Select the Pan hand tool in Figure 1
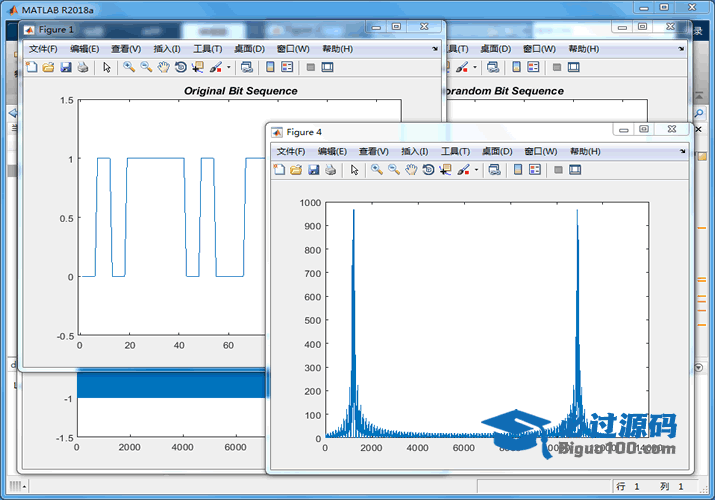 pos(163,68)
